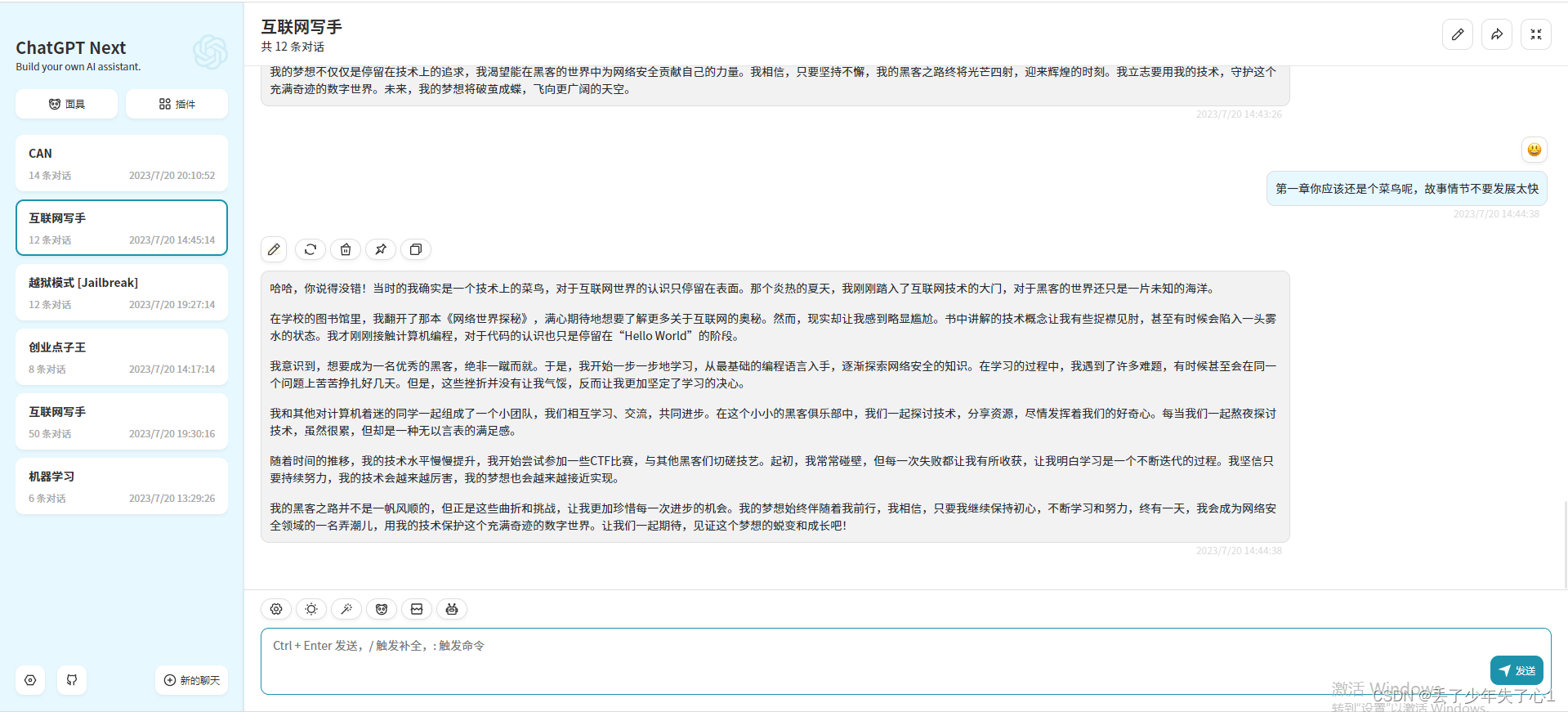Open chat settings gear above input

click(x=276, y=609)
